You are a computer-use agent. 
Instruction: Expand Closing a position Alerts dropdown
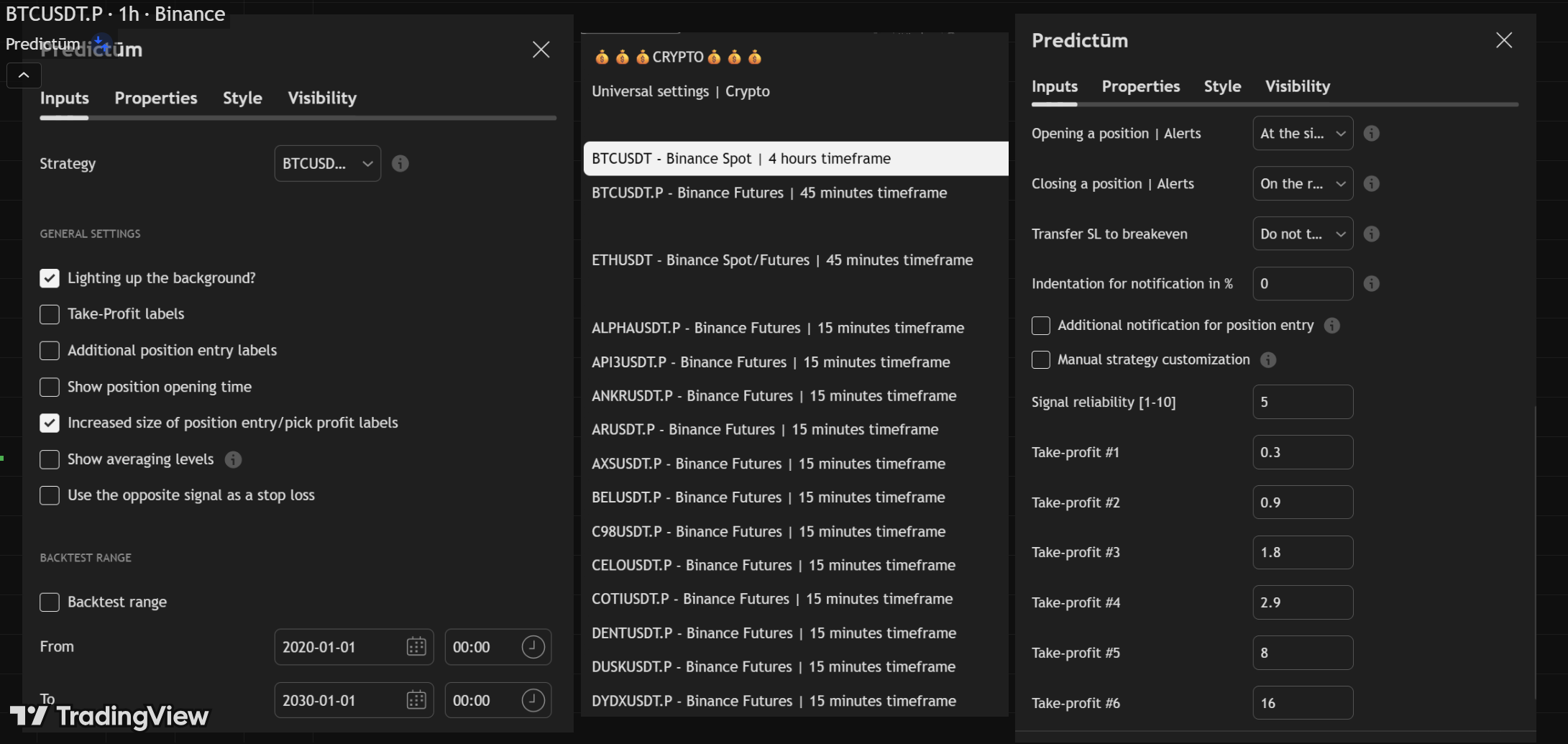[1302, 184]
